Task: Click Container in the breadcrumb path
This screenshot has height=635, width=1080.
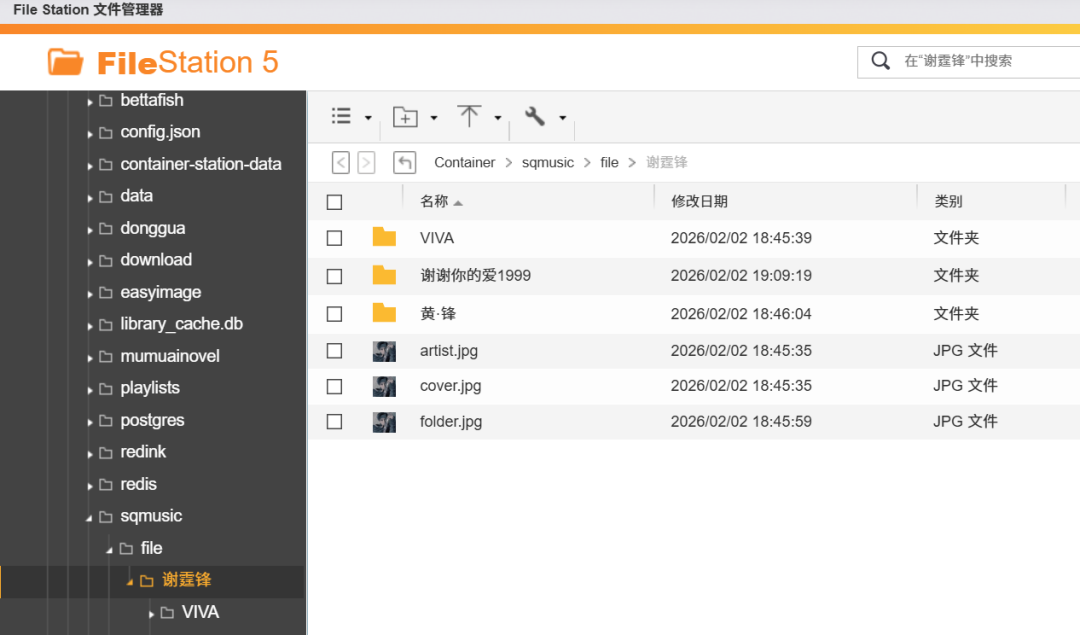Action: pos(464,162)
